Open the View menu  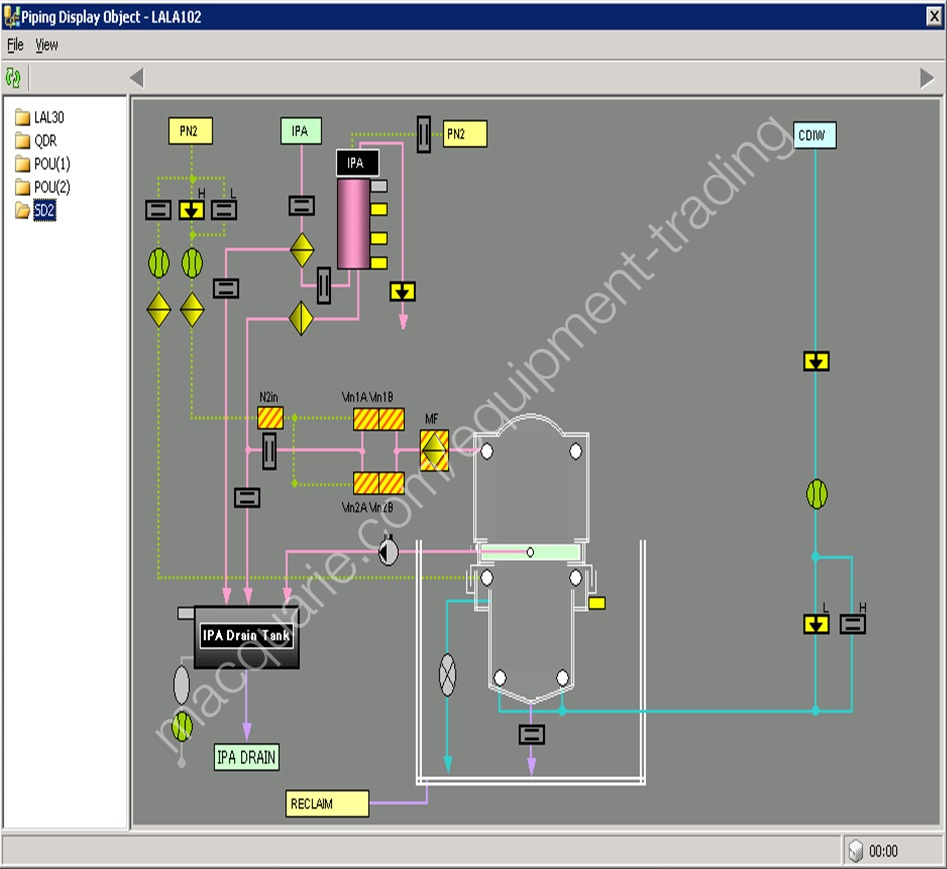[x=47, y=45]
